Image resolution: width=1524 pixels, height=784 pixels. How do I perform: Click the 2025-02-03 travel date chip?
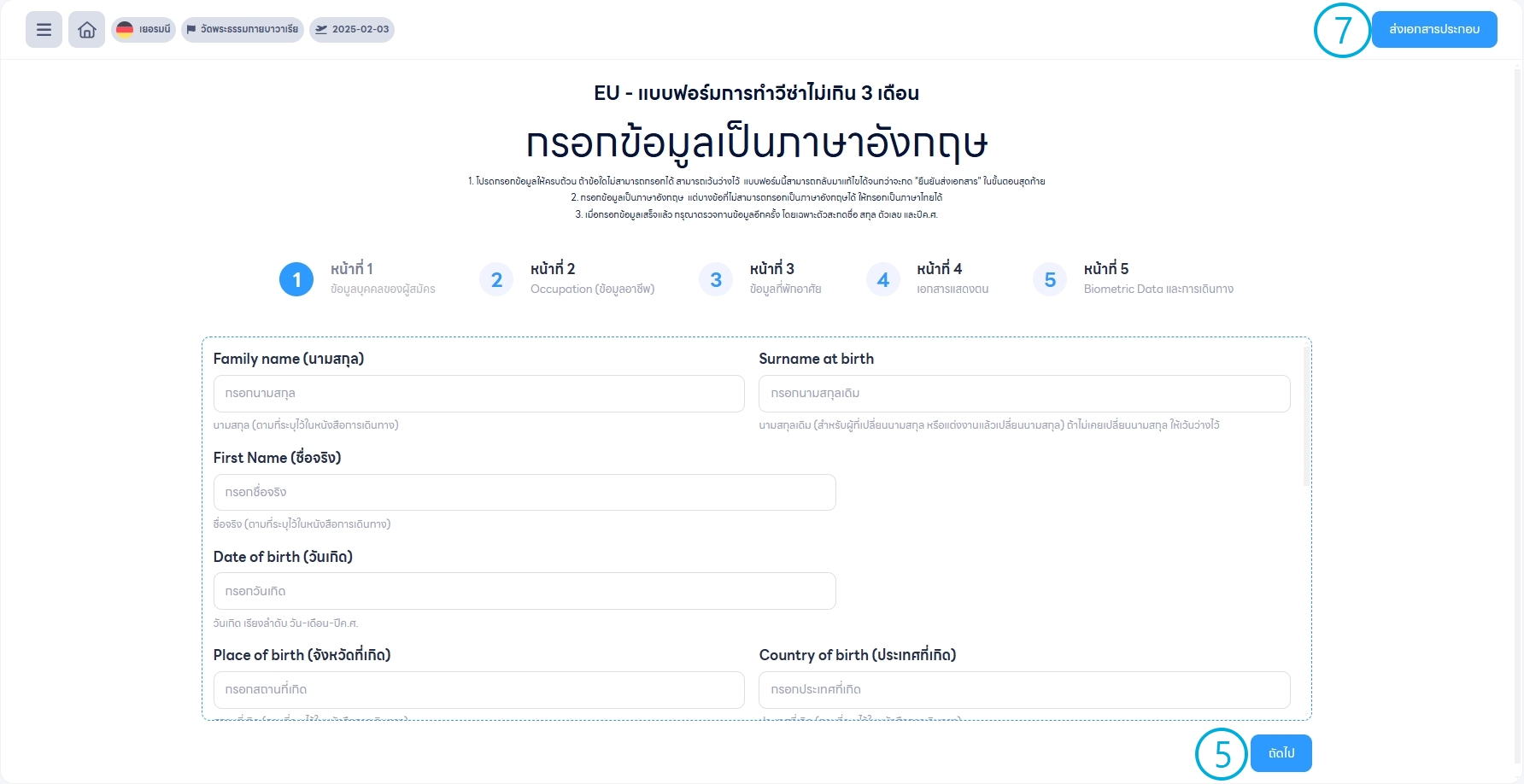coord(352,29)
